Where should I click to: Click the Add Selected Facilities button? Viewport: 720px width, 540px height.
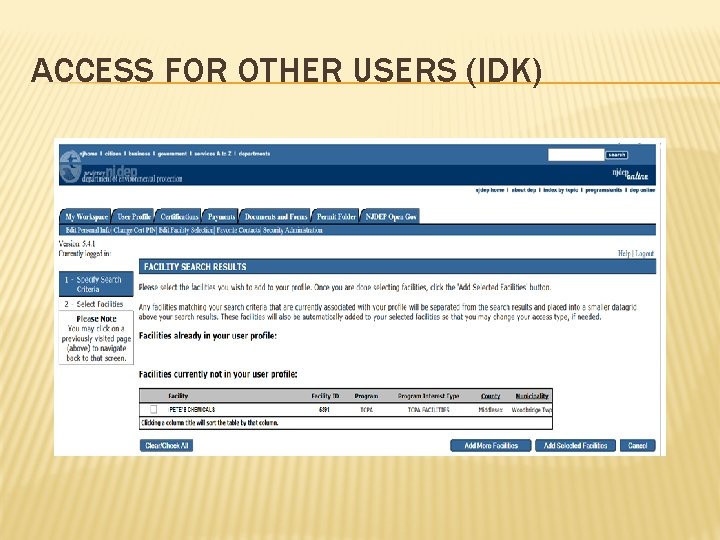(x=575, y=445)
